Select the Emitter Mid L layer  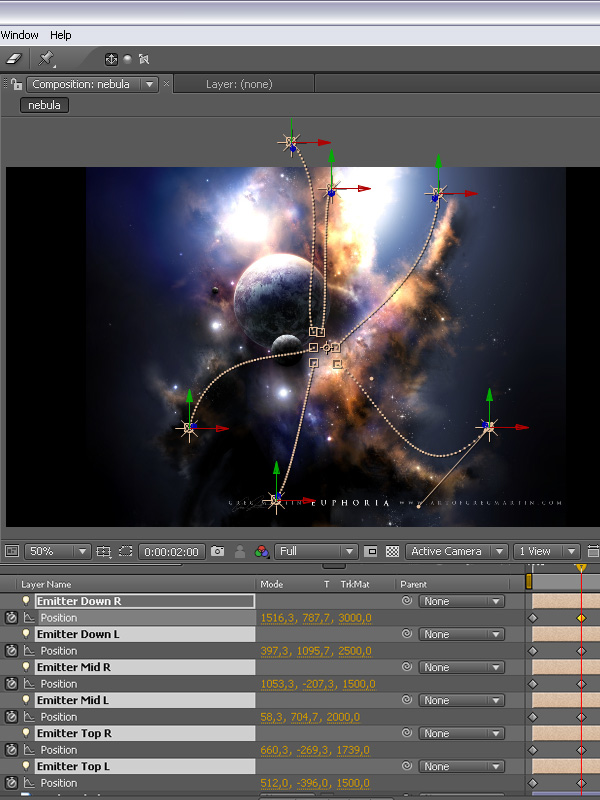coord(145,700)
